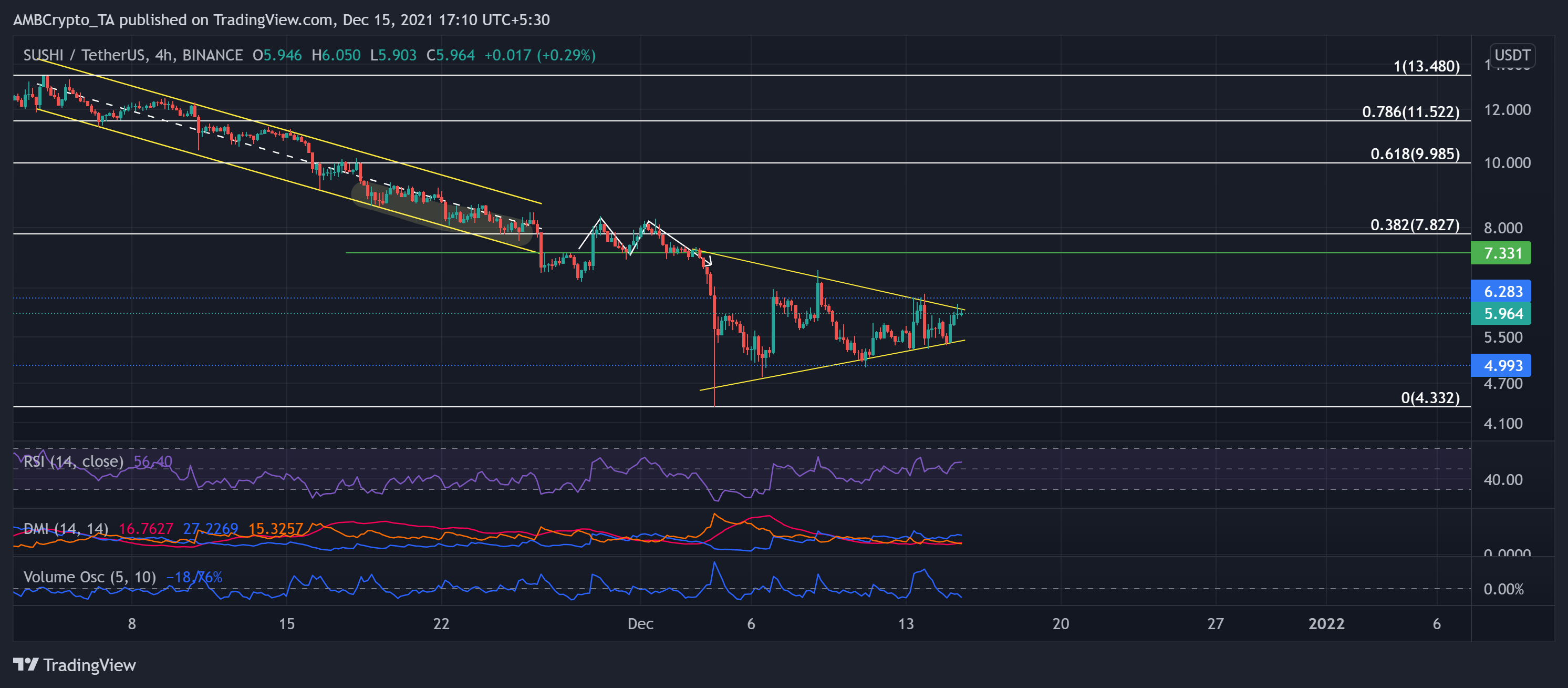Click the 1(13.480) Fibonacci level label

[1426, 66]
